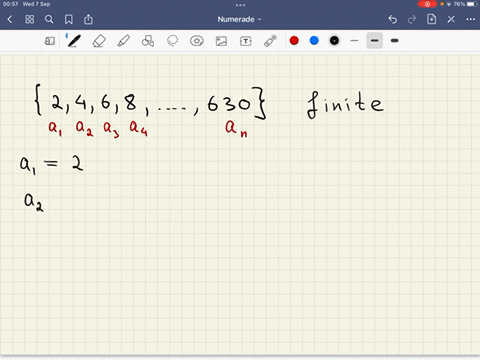The height and width of the screenshot is (360, 480).
Task: Select the thinnest stroke width
Action: point(354,41)
